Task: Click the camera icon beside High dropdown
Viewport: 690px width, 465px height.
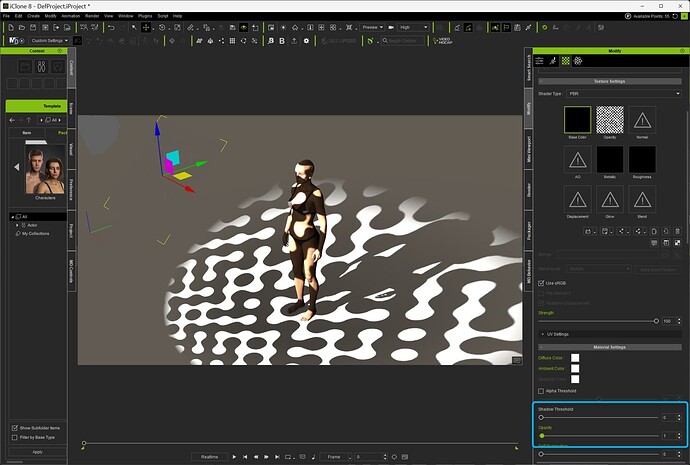Action: click(x=391, y=27)
